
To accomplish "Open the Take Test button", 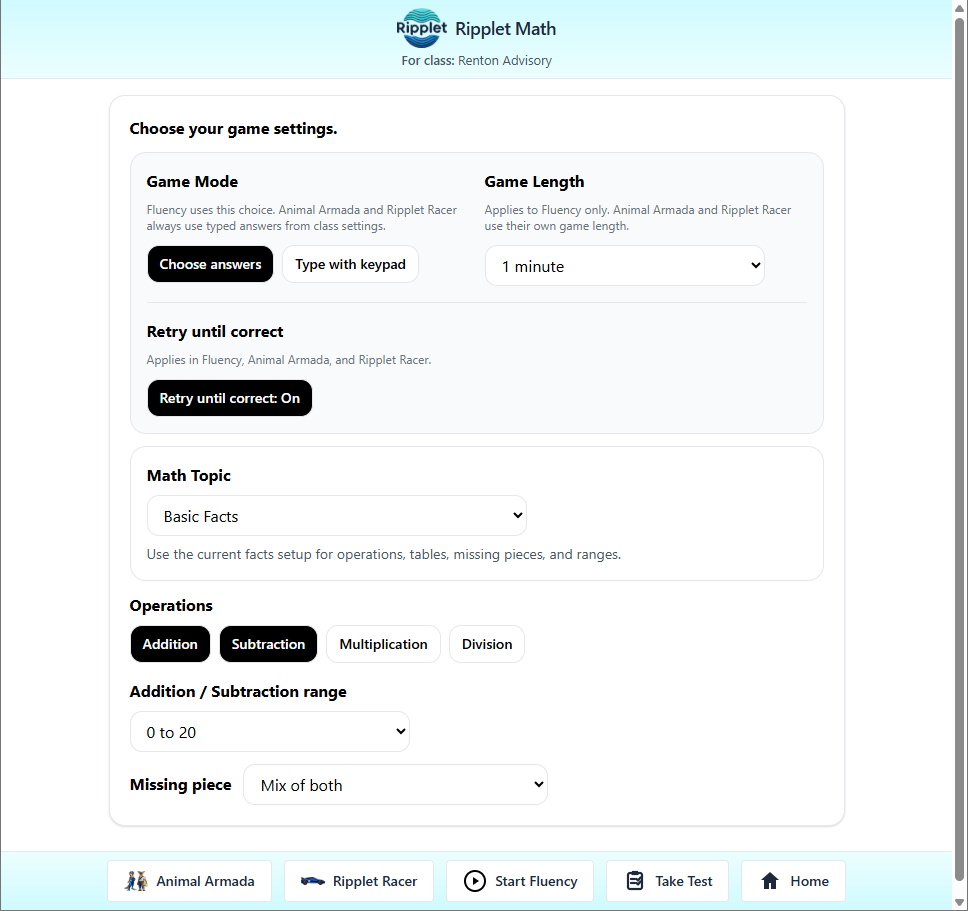I will (667, 881).
